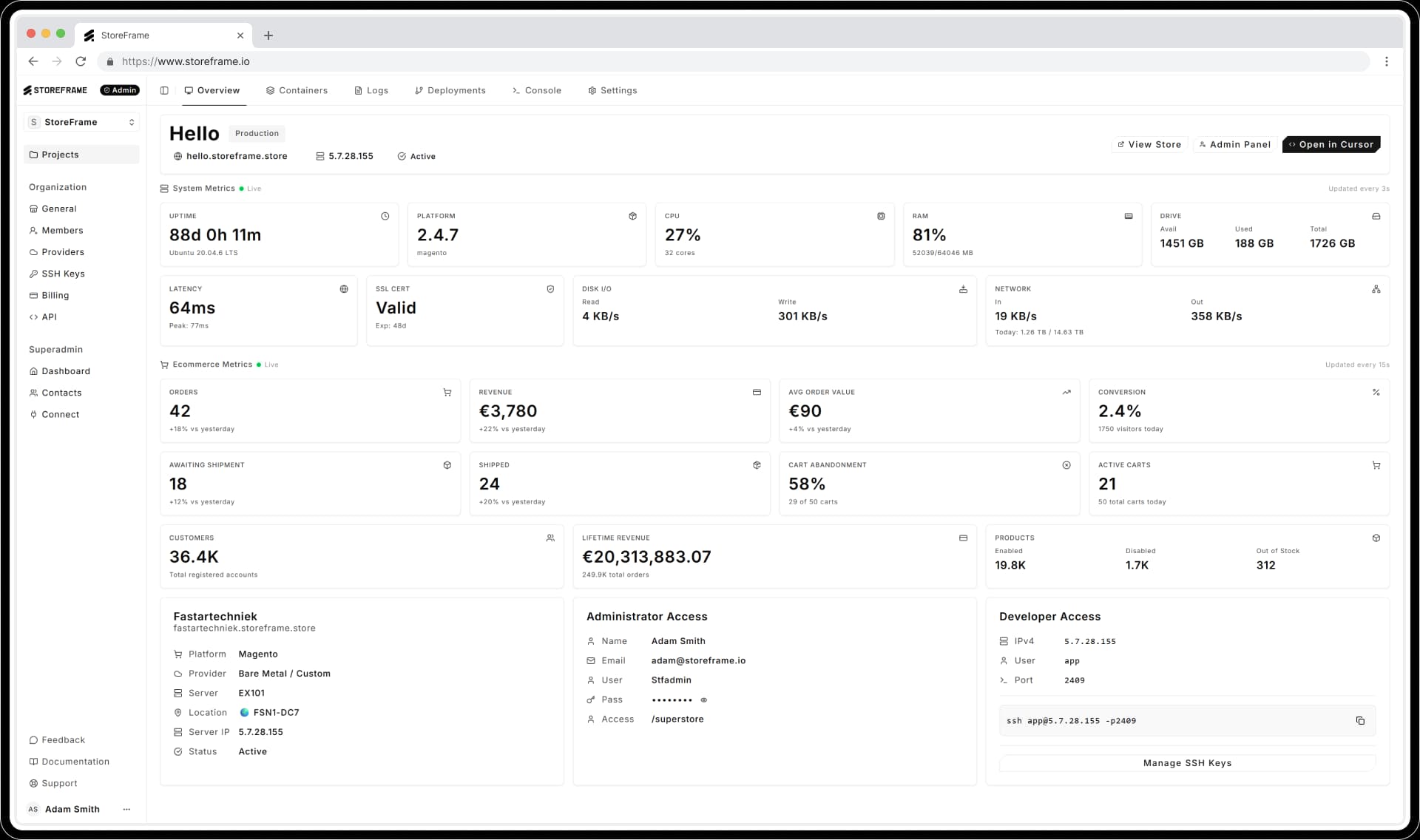Copy the SSH command snippet
This screenshot has height=840, width=1420.
click(1360, 720)
